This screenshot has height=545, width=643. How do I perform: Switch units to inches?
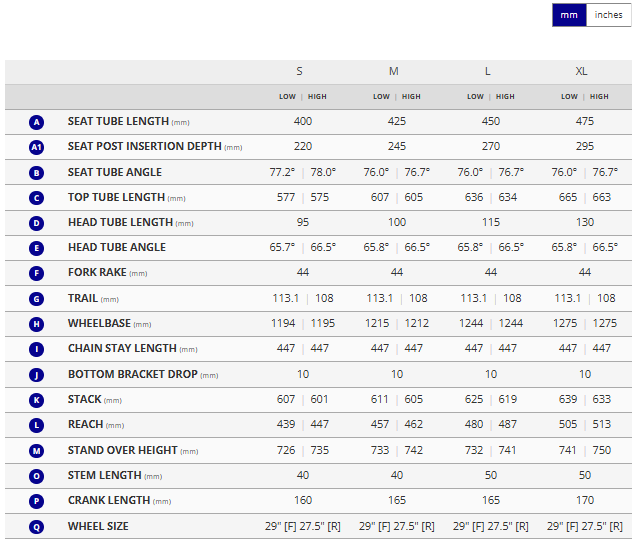[x=608, y=15]
